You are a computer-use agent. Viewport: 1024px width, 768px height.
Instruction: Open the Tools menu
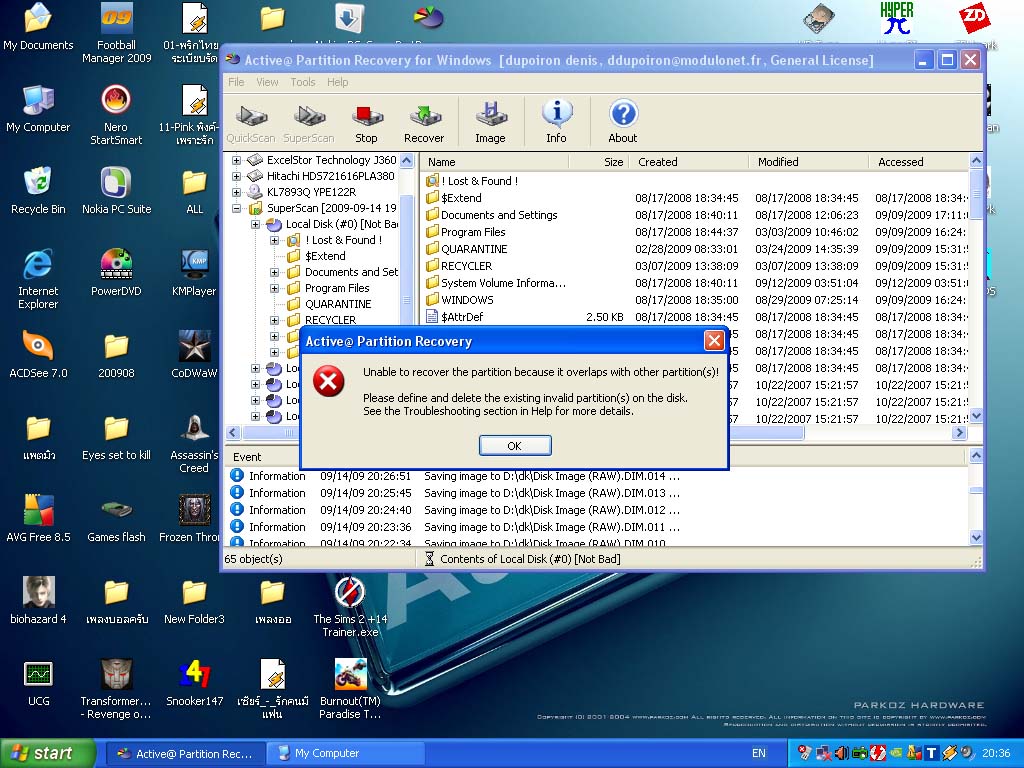(302, 82)
